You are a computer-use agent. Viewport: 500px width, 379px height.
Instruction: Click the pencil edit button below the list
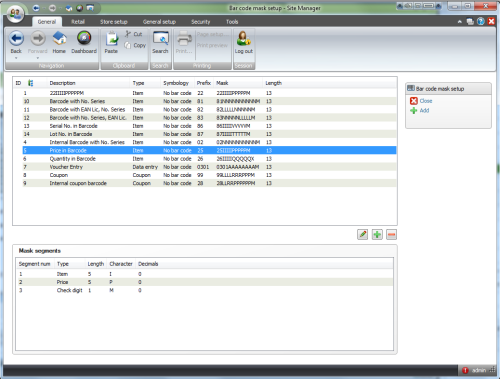coord(362,234)
